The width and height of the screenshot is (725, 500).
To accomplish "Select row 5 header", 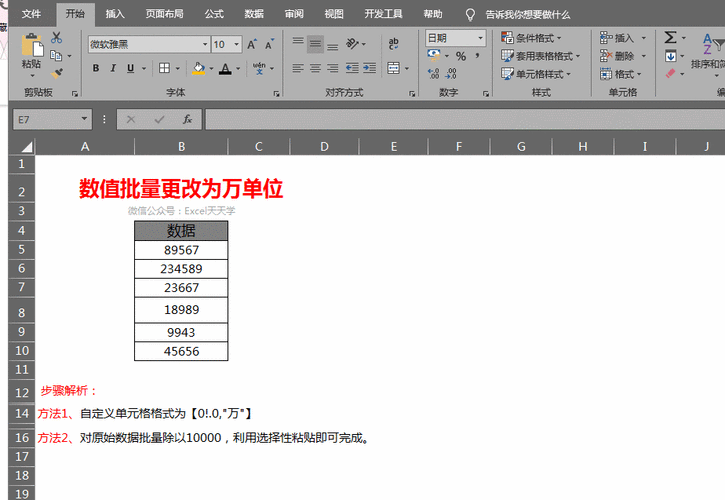I will coord(22,249).
